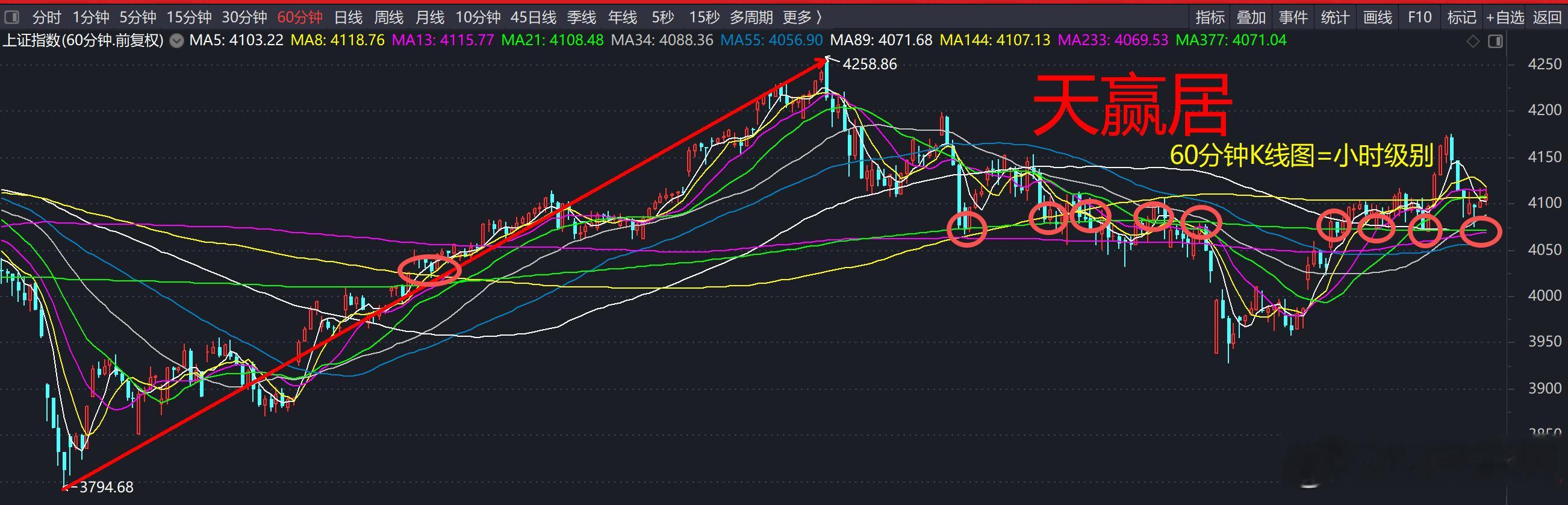Toggle the right side panel icon beside the diamond
This screenshot has width=1568, height=505.
[x=1495, y=42]
